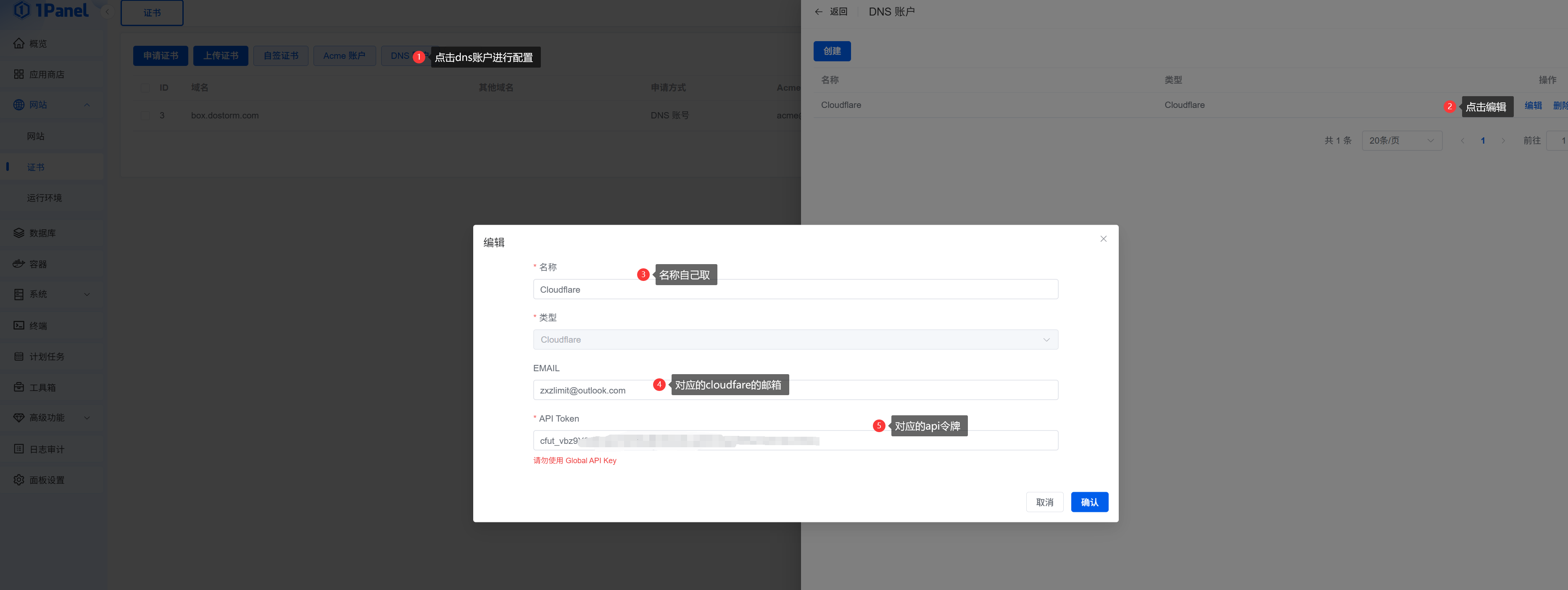Collapse the 网站 submenu chevron
1568x590 pixels.
[87, 105]
